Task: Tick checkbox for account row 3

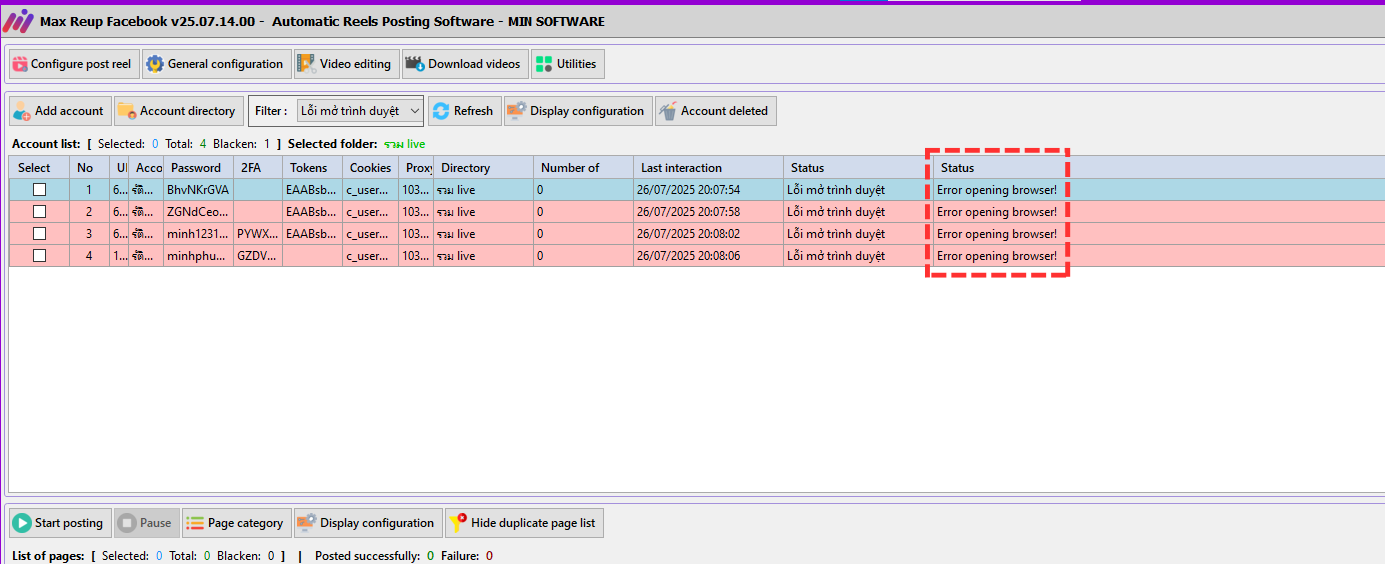Action: 39,234
